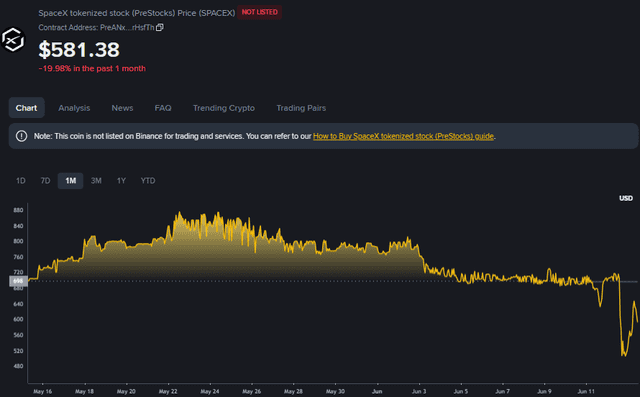Screen dimensions: 640x397
Task: Click the 600 value on y-axis
Action: click(x=18, y=319)
